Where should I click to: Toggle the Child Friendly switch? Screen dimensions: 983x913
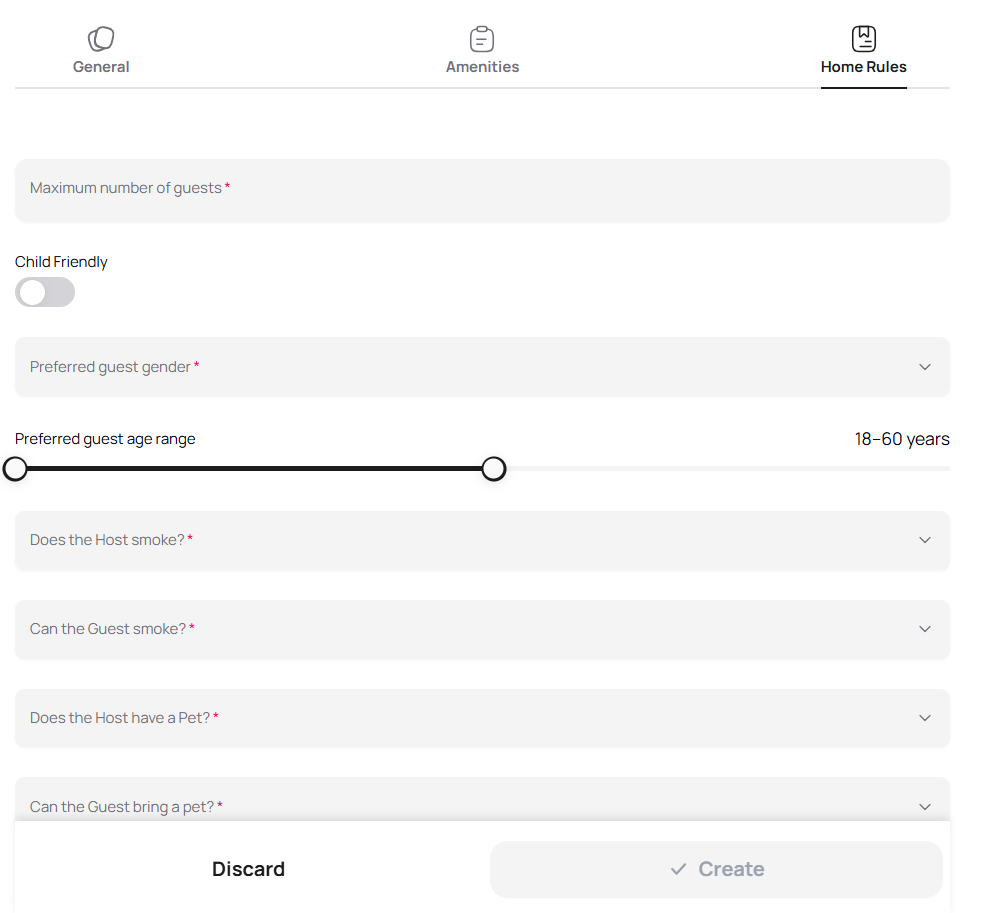click(45, 292)
